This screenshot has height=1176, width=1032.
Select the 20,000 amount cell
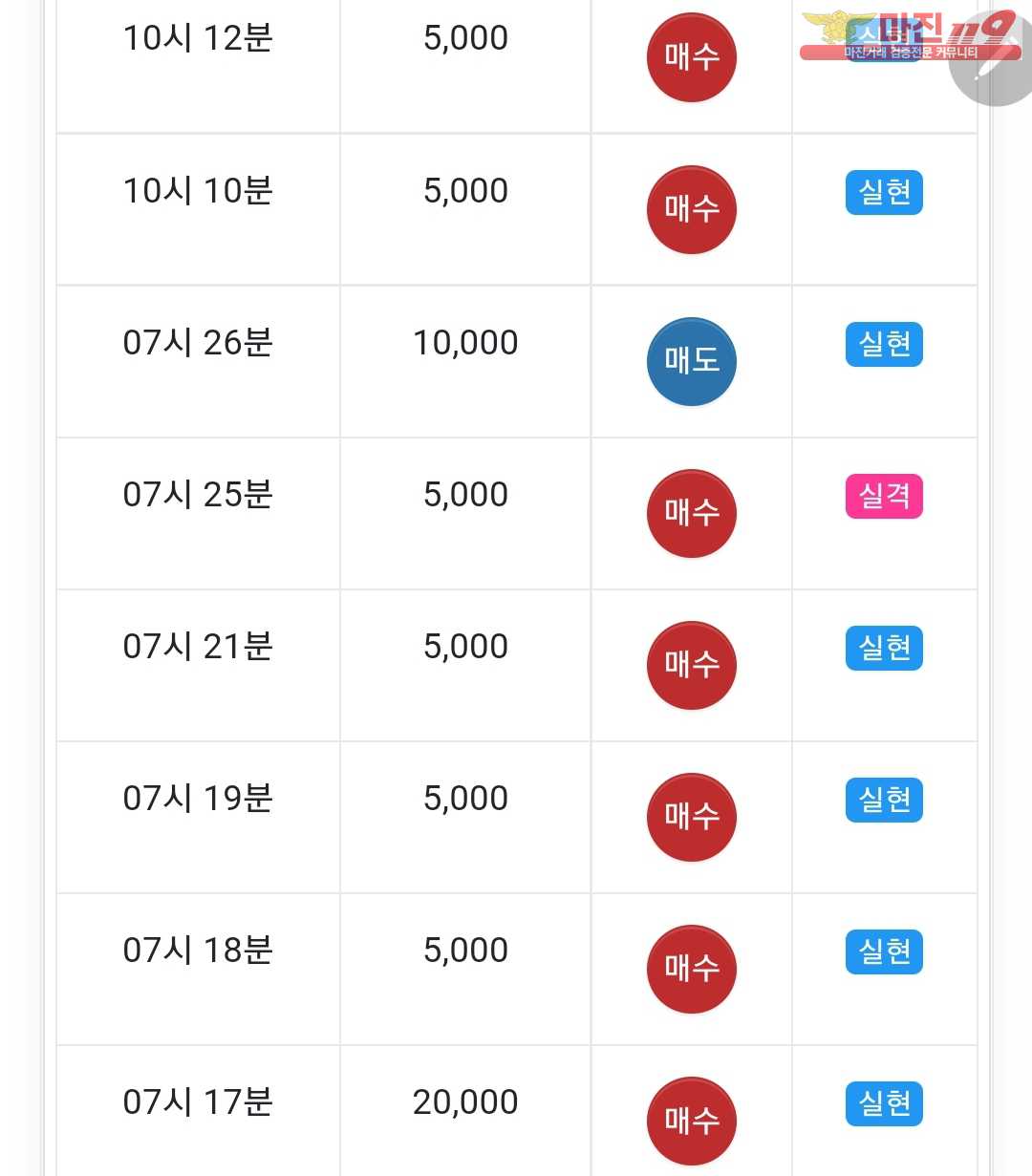(465, 1102)
